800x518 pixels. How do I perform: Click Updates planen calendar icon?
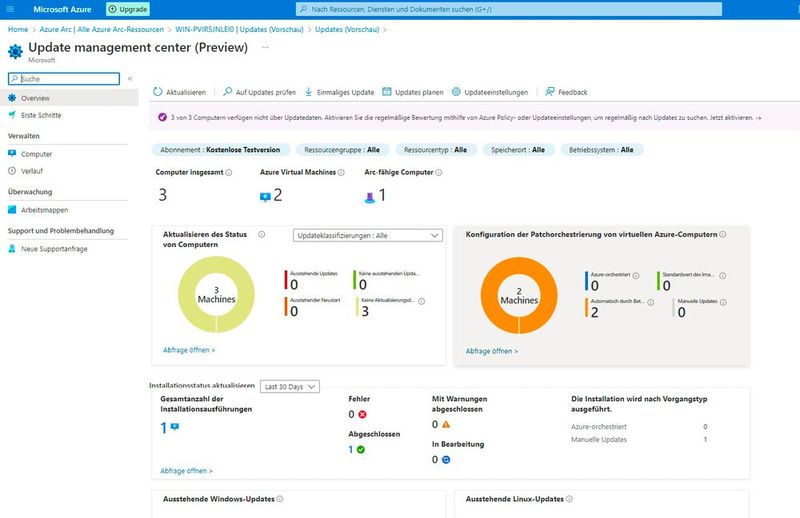(387, 92)
